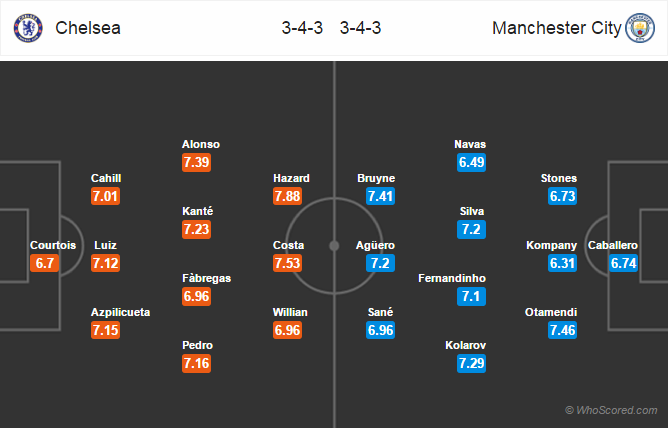Click Caballero's 6.74 rating badge
This screenshot has height=428, width=668.
pyautogui.click(x=623, y=263)
